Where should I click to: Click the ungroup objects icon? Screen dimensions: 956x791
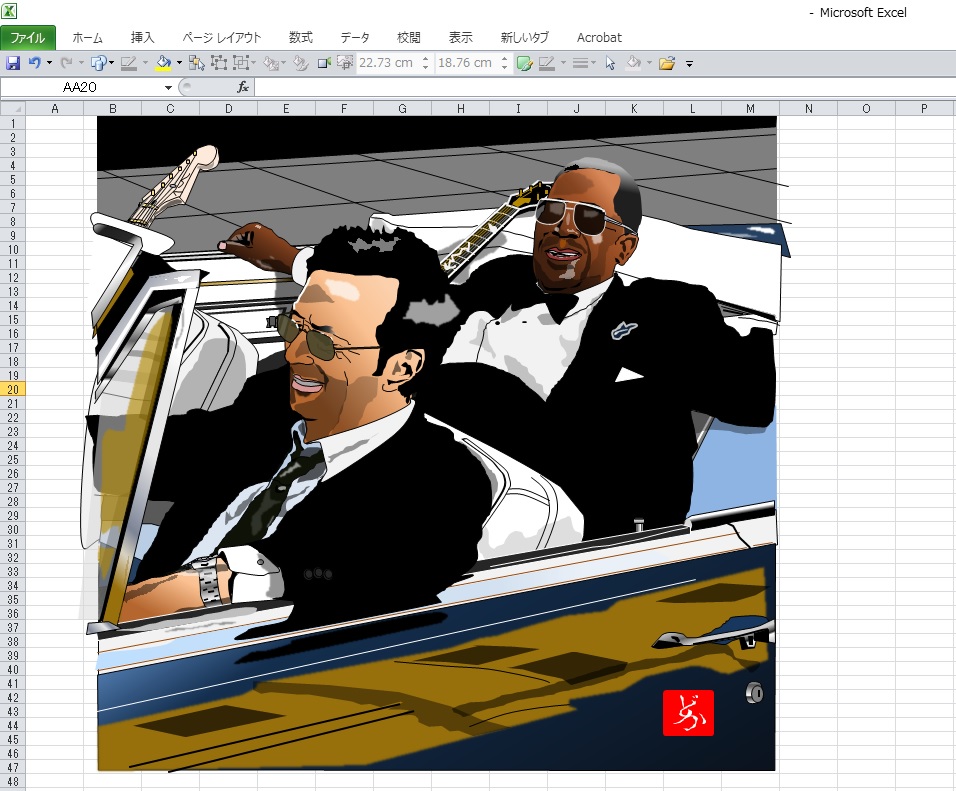click(241, 63)
